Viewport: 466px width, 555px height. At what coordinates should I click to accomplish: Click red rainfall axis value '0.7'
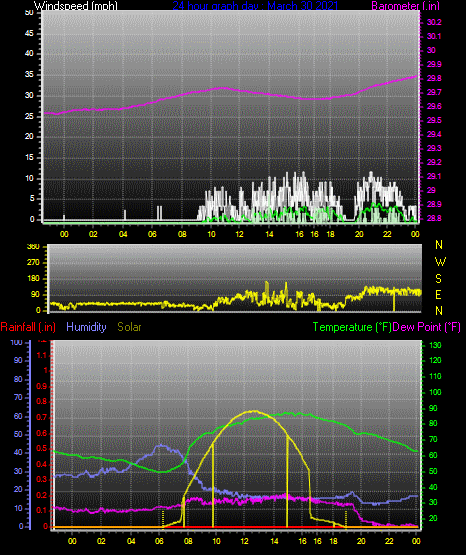[42, 418]
